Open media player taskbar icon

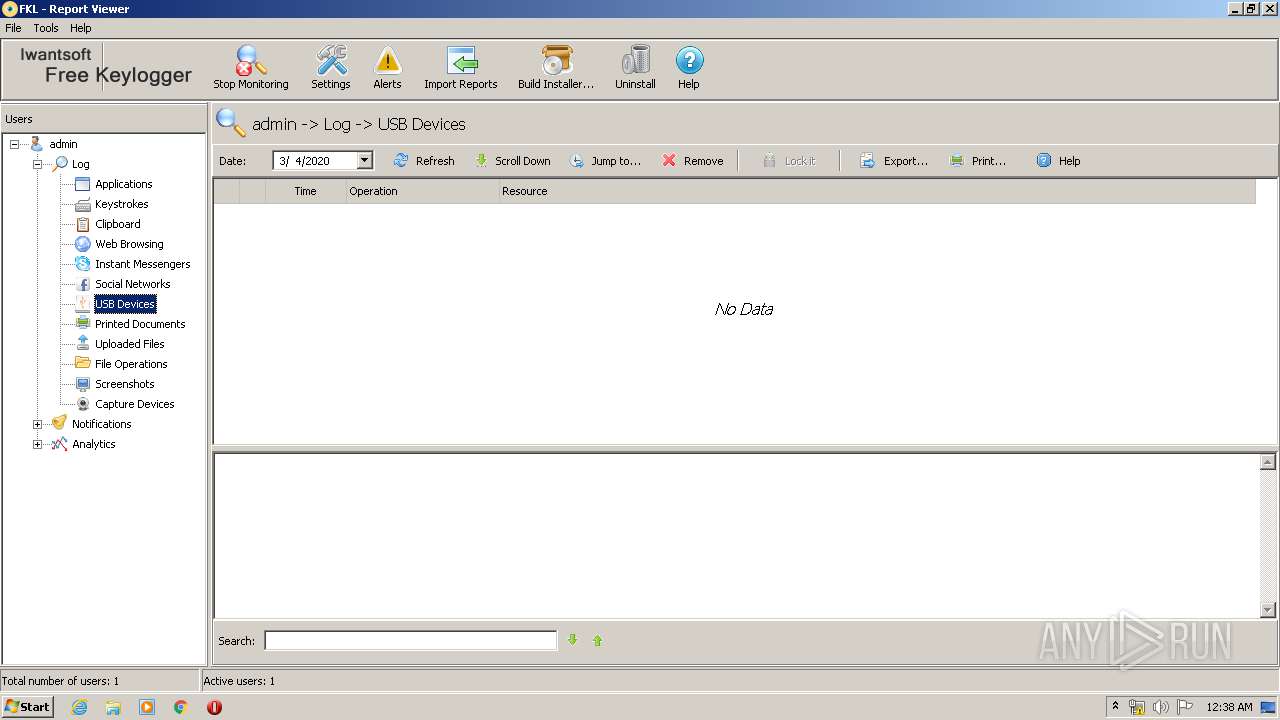click(147, 707)
